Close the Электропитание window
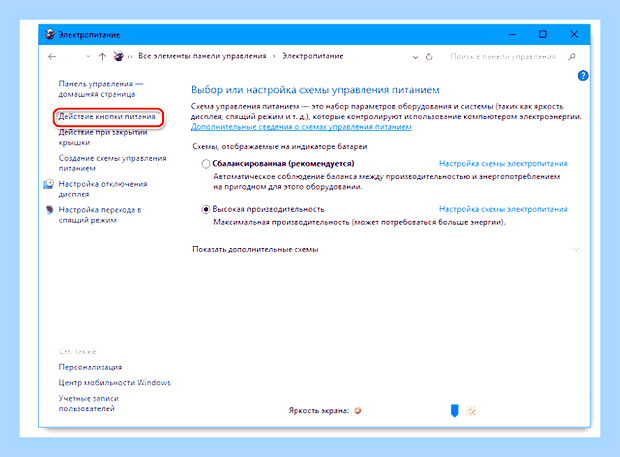 click(574, 34)
